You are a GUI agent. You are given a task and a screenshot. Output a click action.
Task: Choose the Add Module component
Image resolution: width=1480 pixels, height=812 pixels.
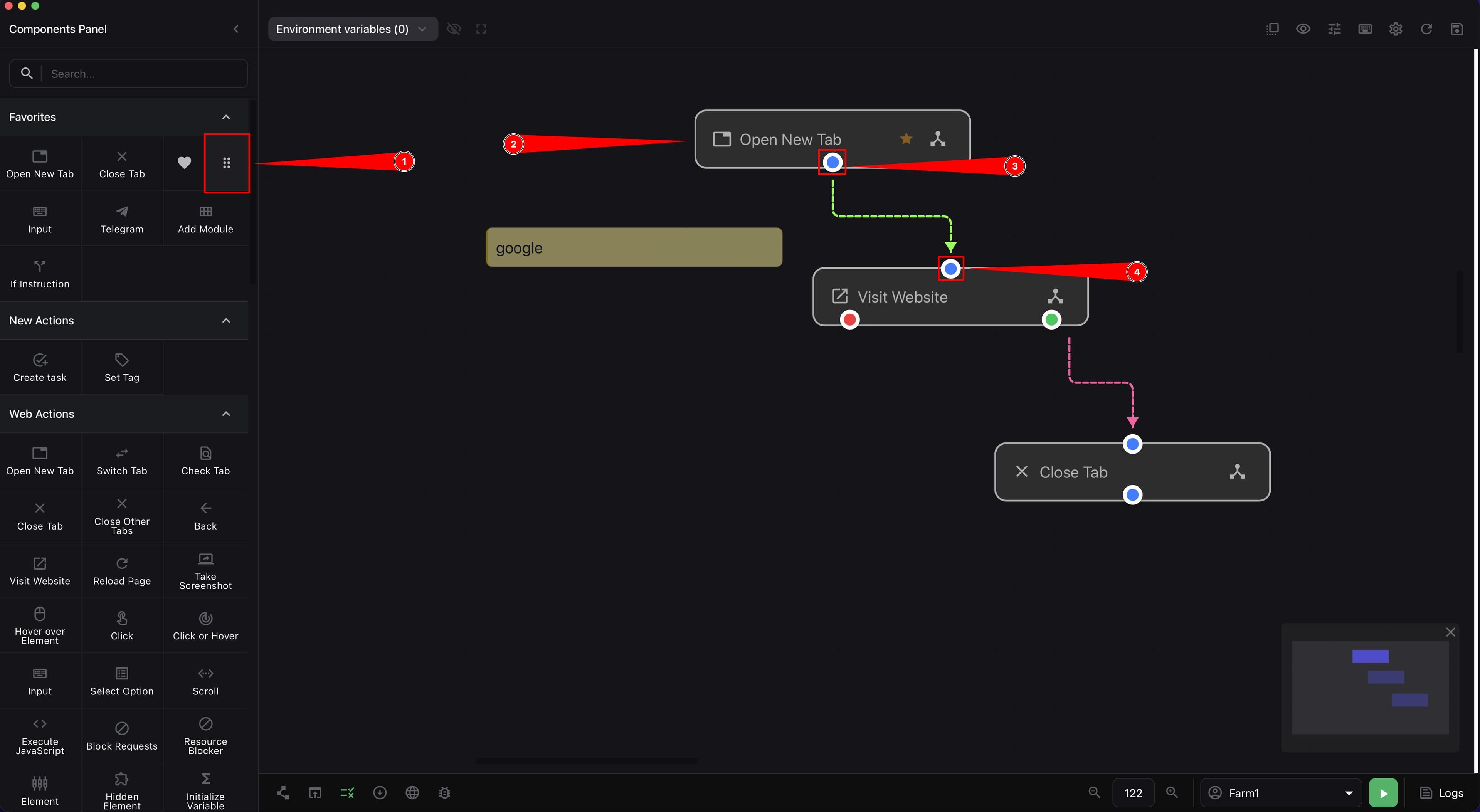205,219
